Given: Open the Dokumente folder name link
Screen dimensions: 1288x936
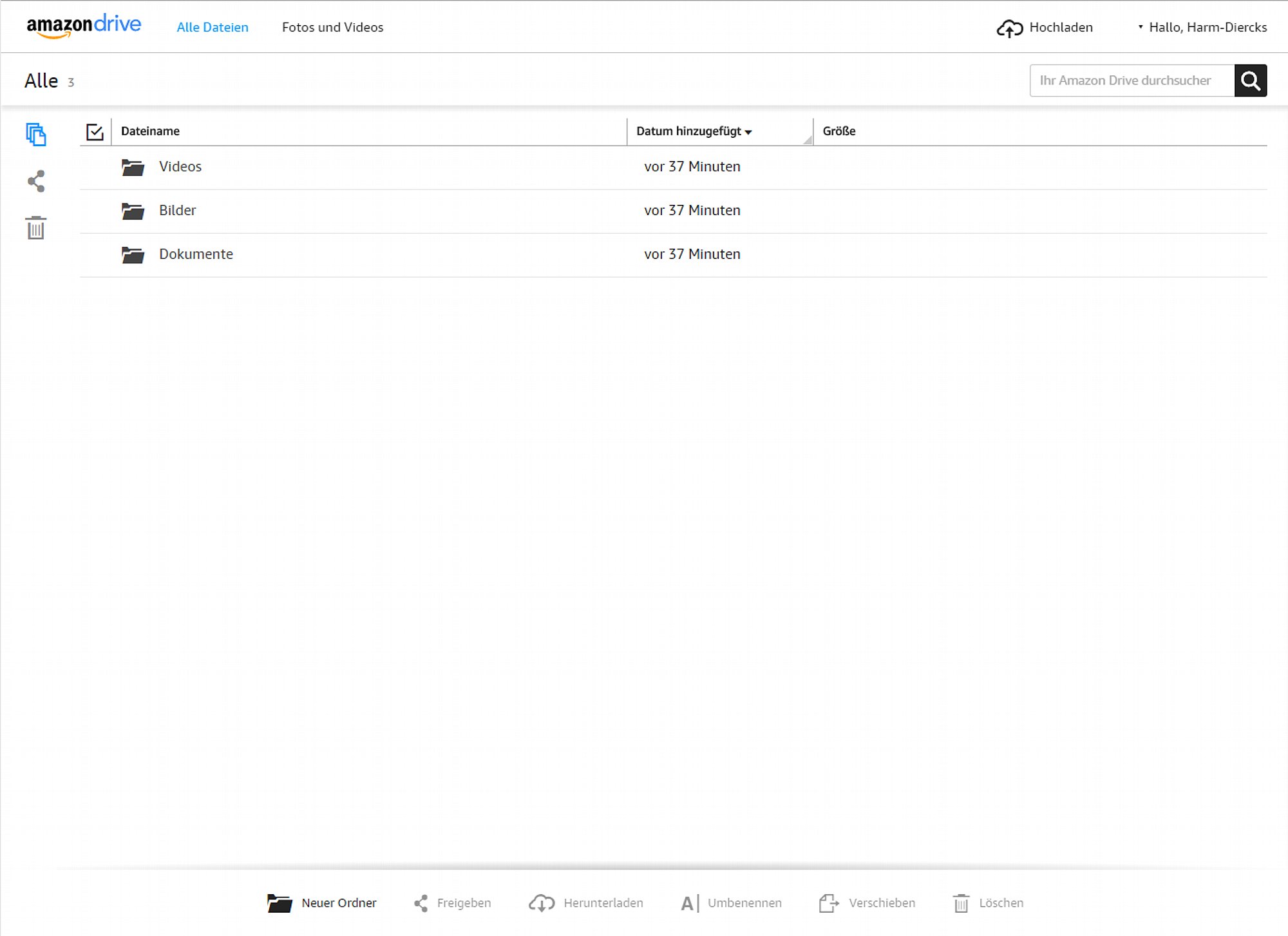Looking at the screenshot, I should point(196,254).
